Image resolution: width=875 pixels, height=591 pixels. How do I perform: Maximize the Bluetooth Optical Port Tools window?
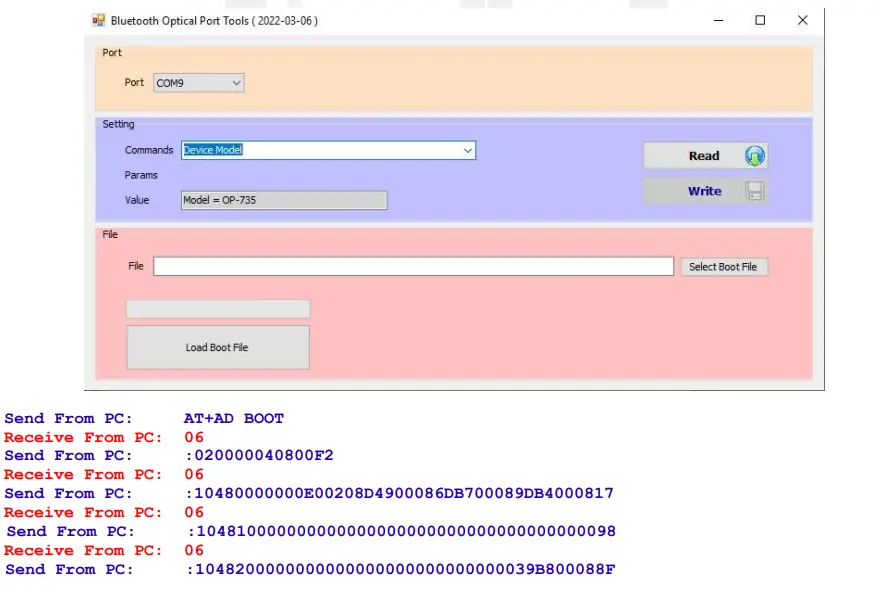tap(760, 21)
